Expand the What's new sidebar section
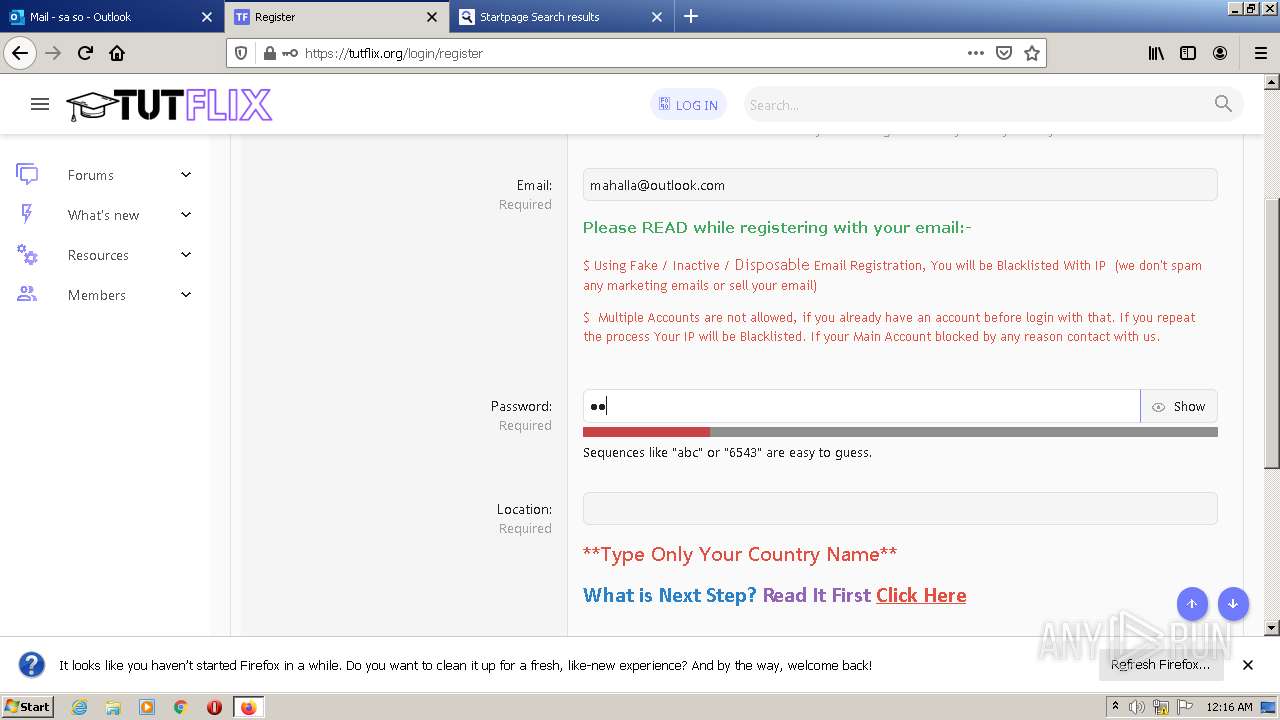This screenshot has height=720, width=1280. click(x=186, y=214)
